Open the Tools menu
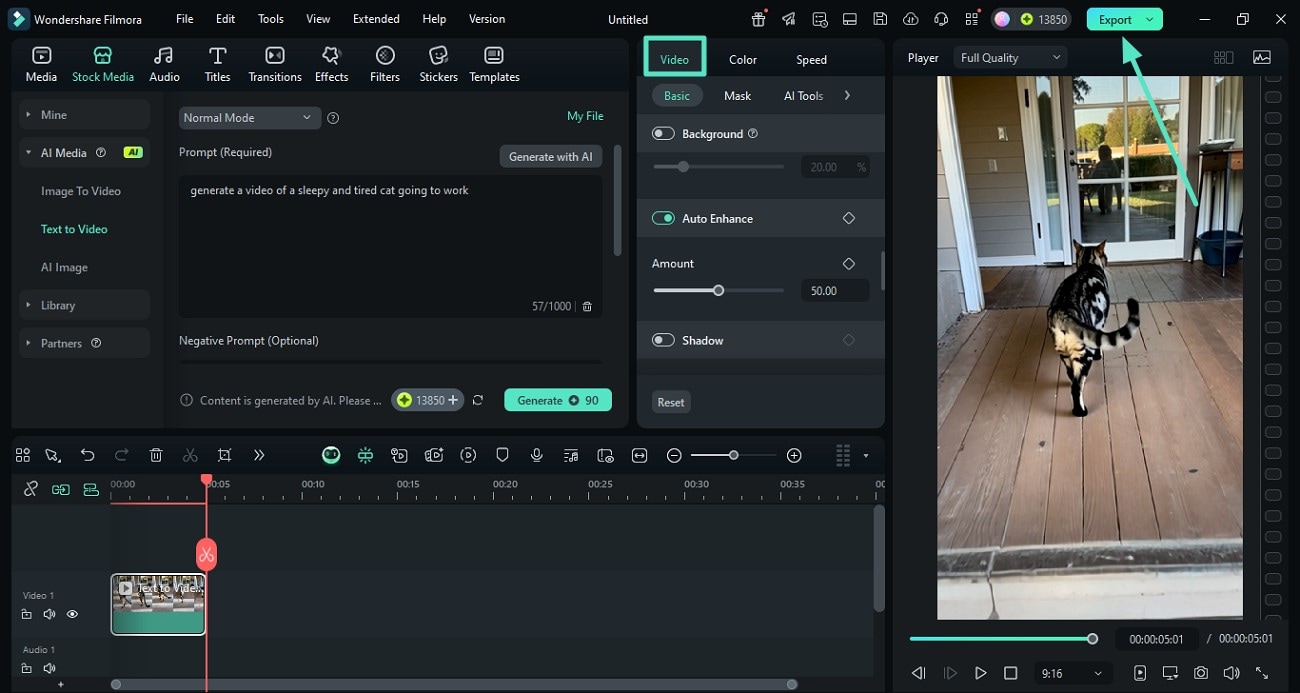The width and height of the screenshot is (1300, 693). coord(271,19)
